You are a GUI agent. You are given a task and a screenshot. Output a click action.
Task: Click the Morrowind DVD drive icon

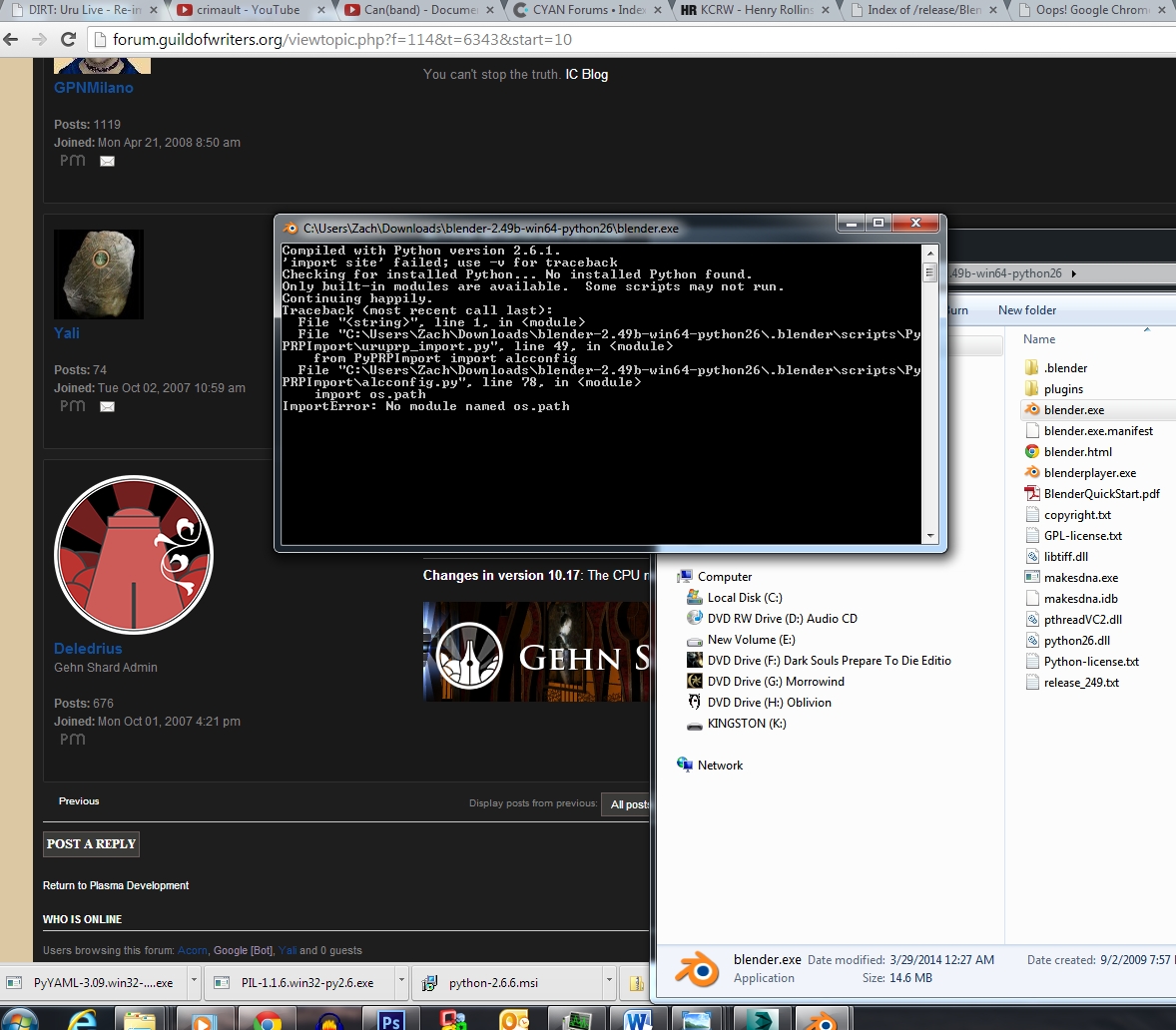[695, 681]
